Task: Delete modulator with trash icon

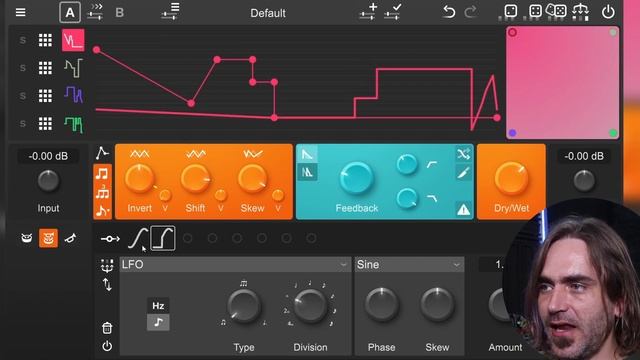Action: click(107, 328)
